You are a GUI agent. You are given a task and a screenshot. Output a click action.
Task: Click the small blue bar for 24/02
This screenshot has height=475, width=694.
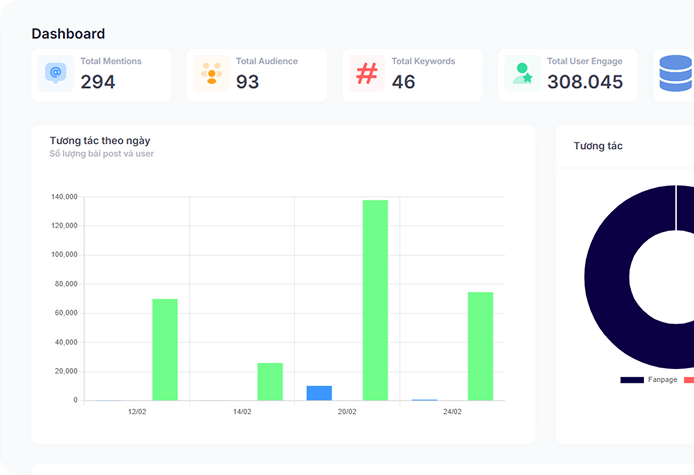click(x=424, y=400)
